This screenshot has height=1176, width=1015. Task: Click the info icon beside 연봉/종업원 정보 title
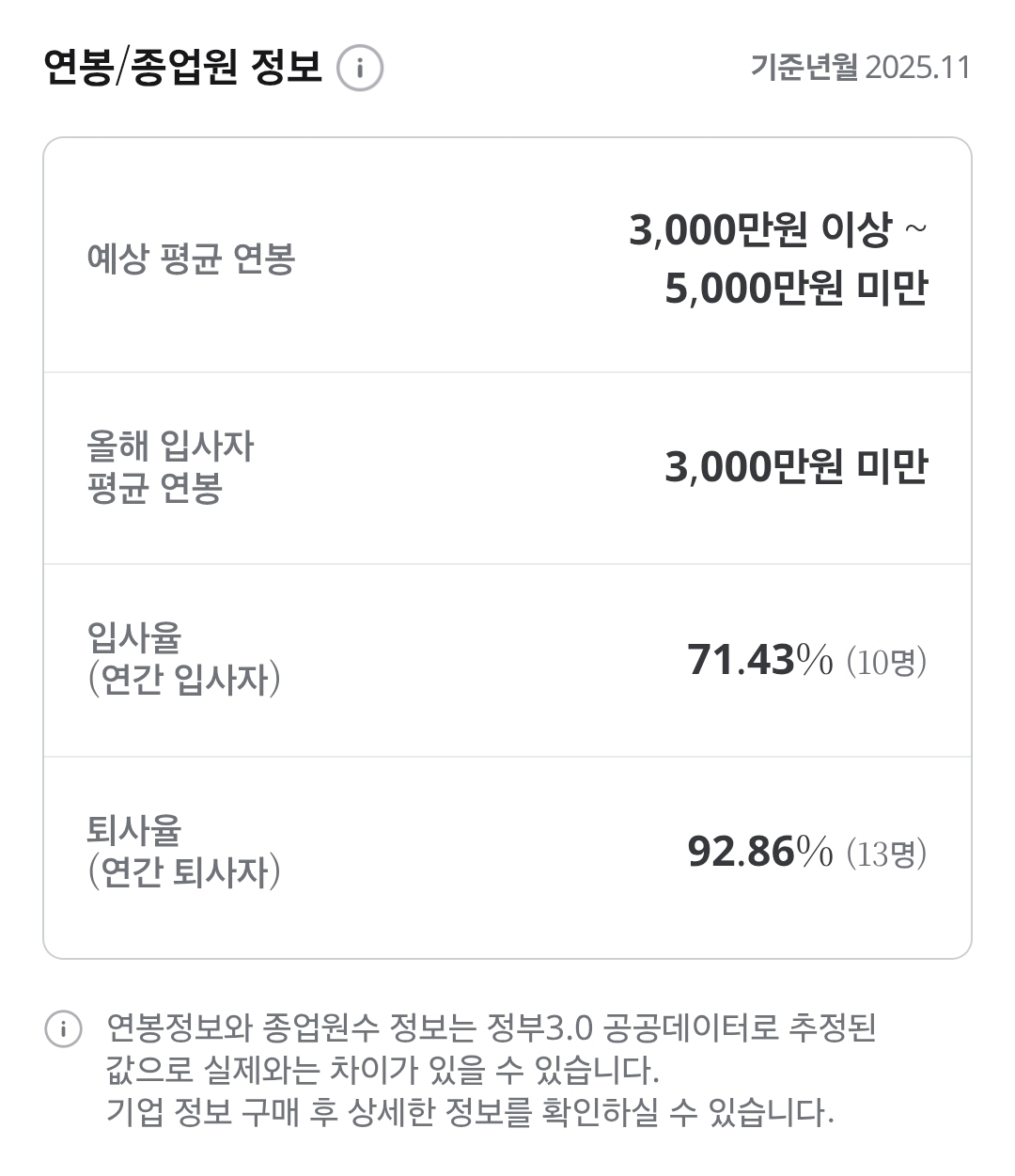(360, 69)
